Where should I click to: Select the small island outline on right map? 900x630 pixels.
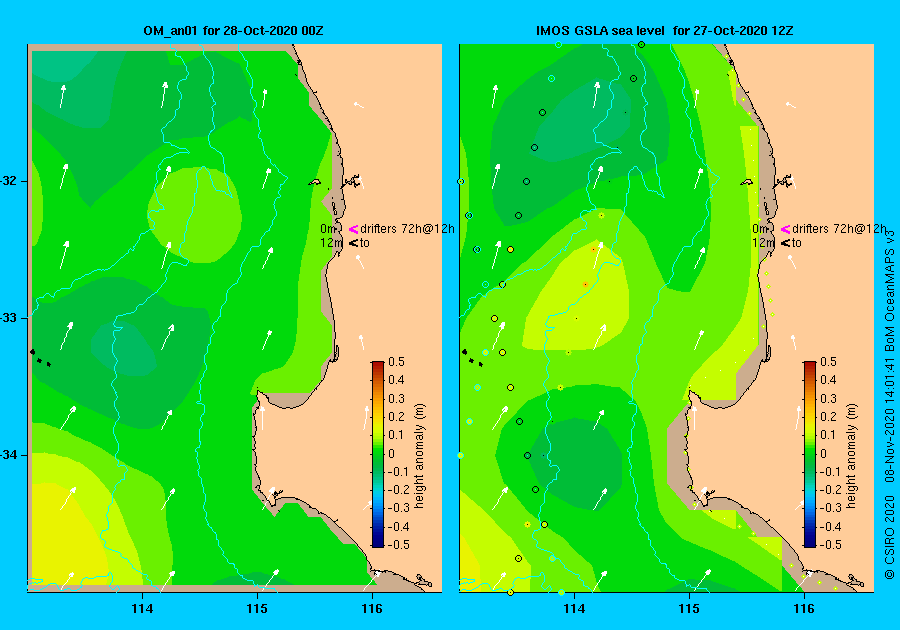[x=746, y=182]
